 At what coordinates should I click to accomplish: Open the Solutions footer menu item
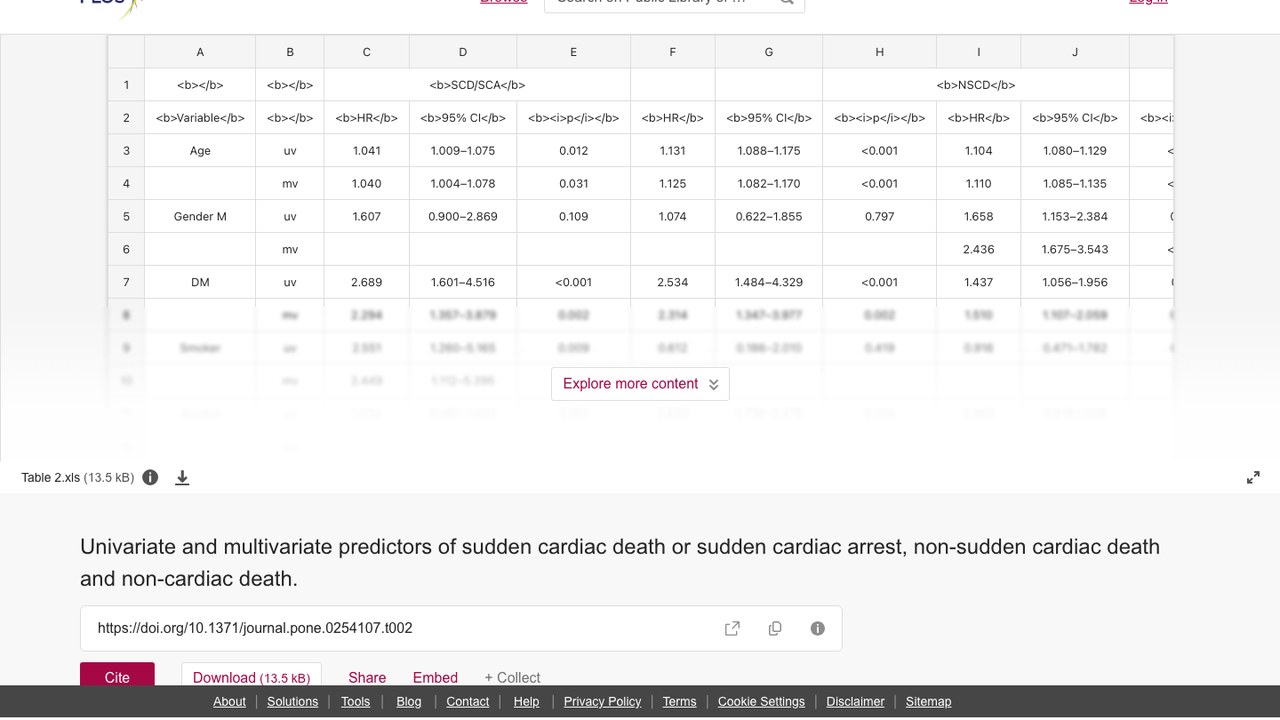click(x=293, y=701)
